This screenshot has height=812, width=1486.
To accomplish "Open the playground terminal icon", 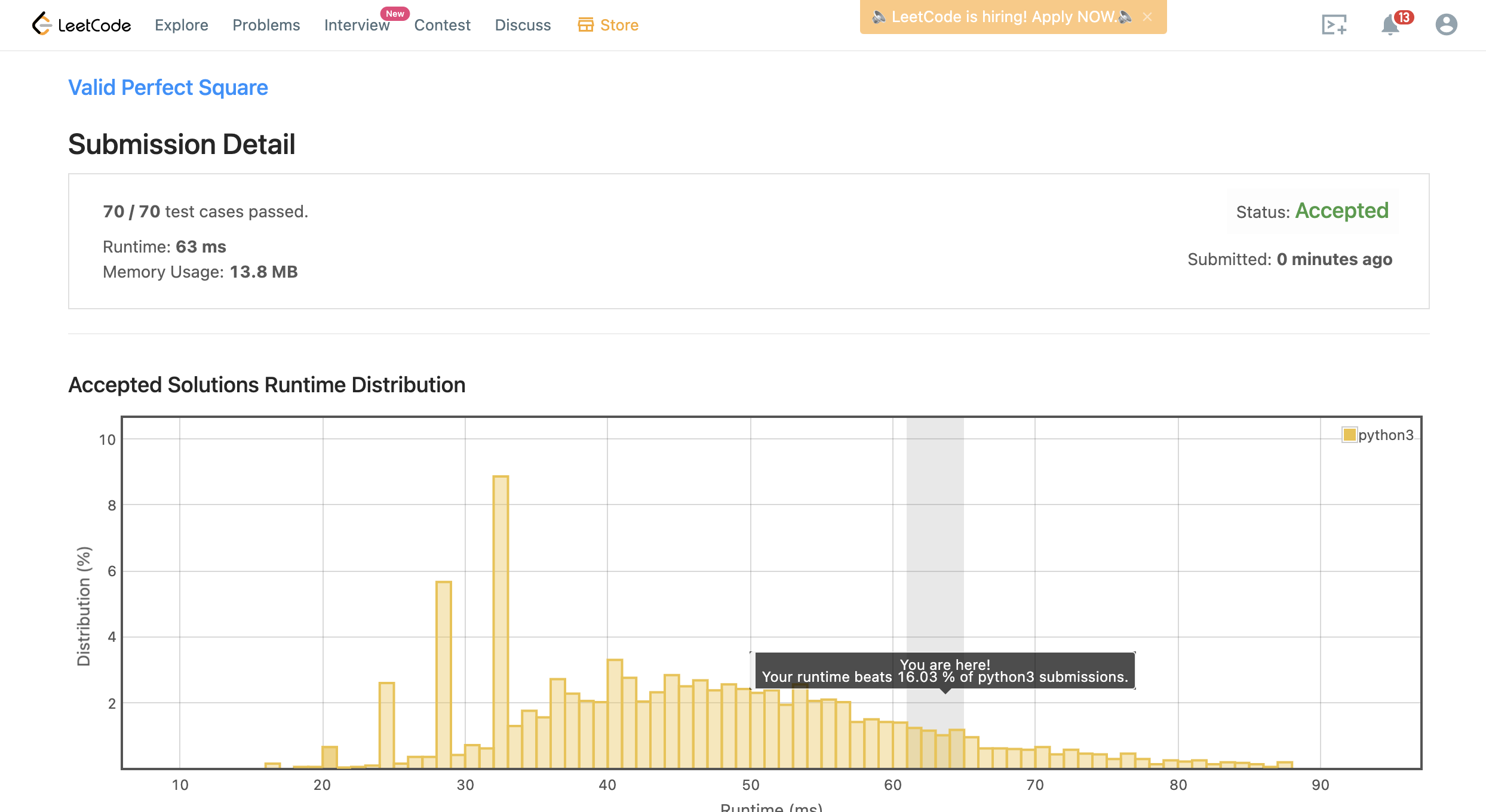I will click(1334, 24).
